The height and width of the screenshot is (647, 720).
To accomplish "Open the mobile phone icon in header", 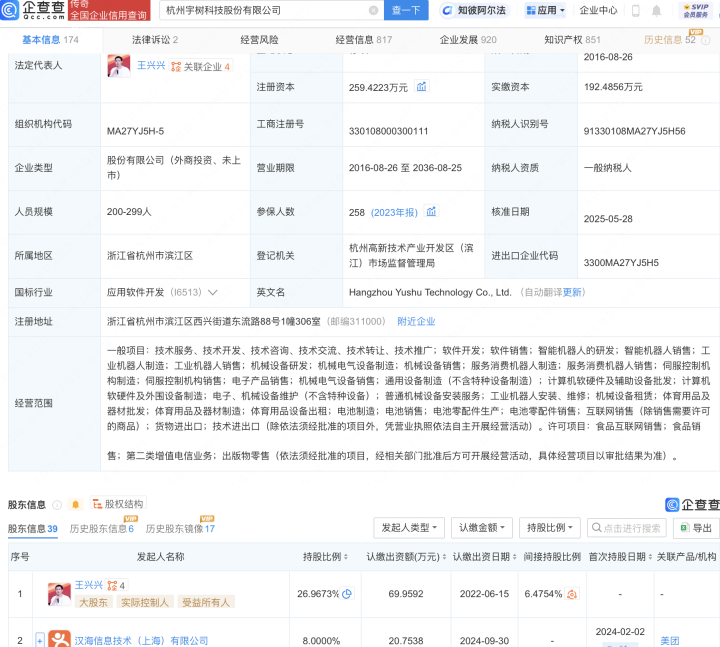I will click(636, 11).
